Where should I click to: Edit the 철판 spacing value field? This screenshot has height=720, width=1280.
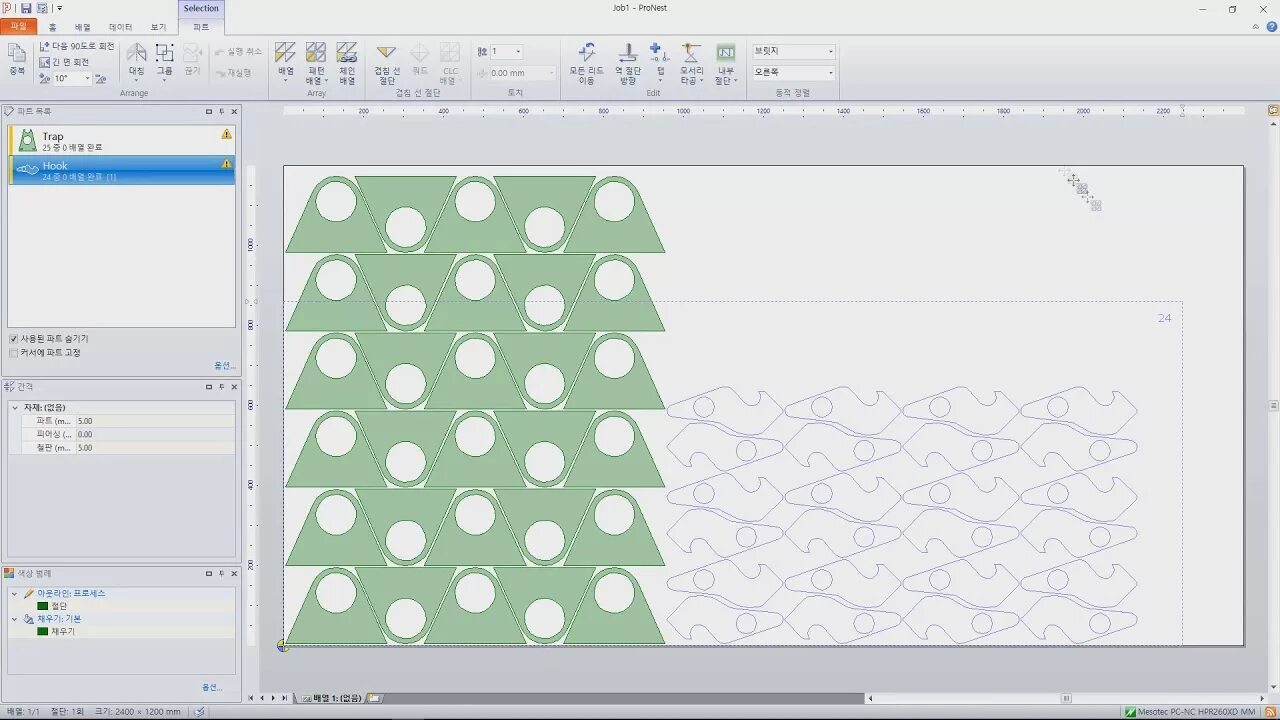click(155, 448)
